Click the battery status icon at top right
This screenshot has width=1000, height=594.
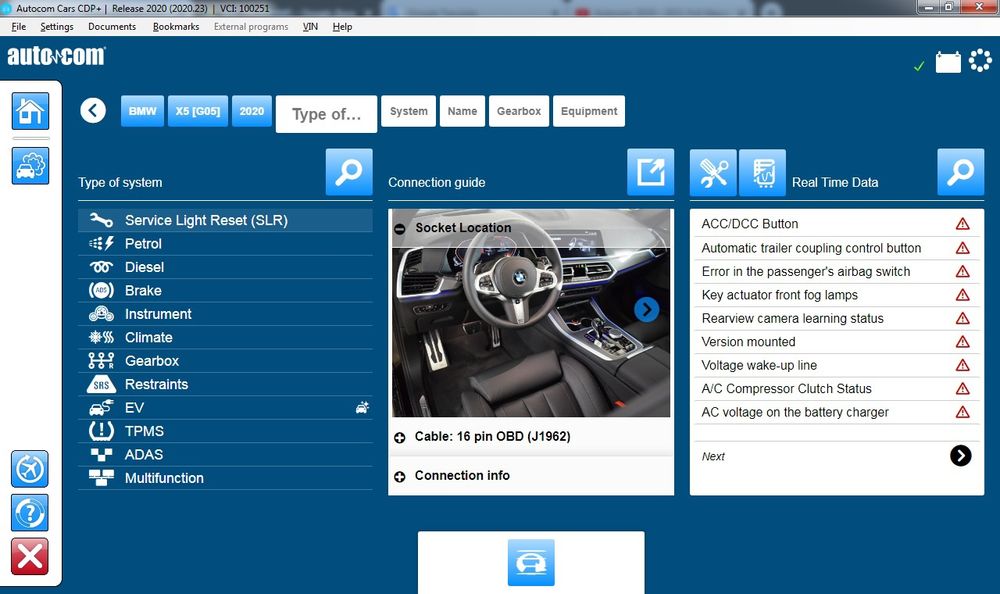point(948,63)
